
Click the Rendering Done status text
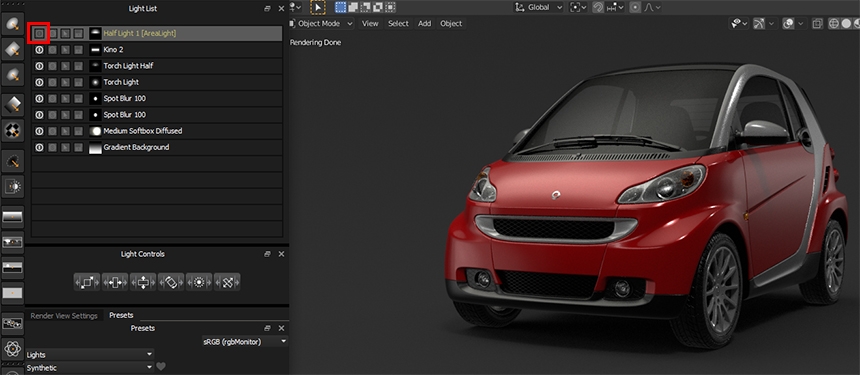tap(315, 43)
